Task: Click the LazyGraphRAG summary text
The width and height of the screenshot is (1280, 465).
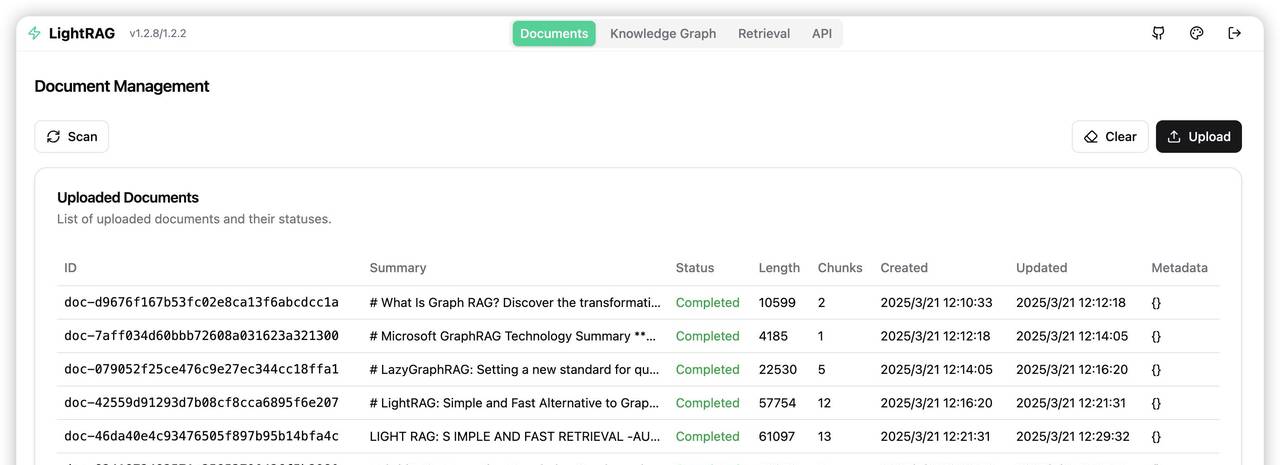Action: (515, 369)
